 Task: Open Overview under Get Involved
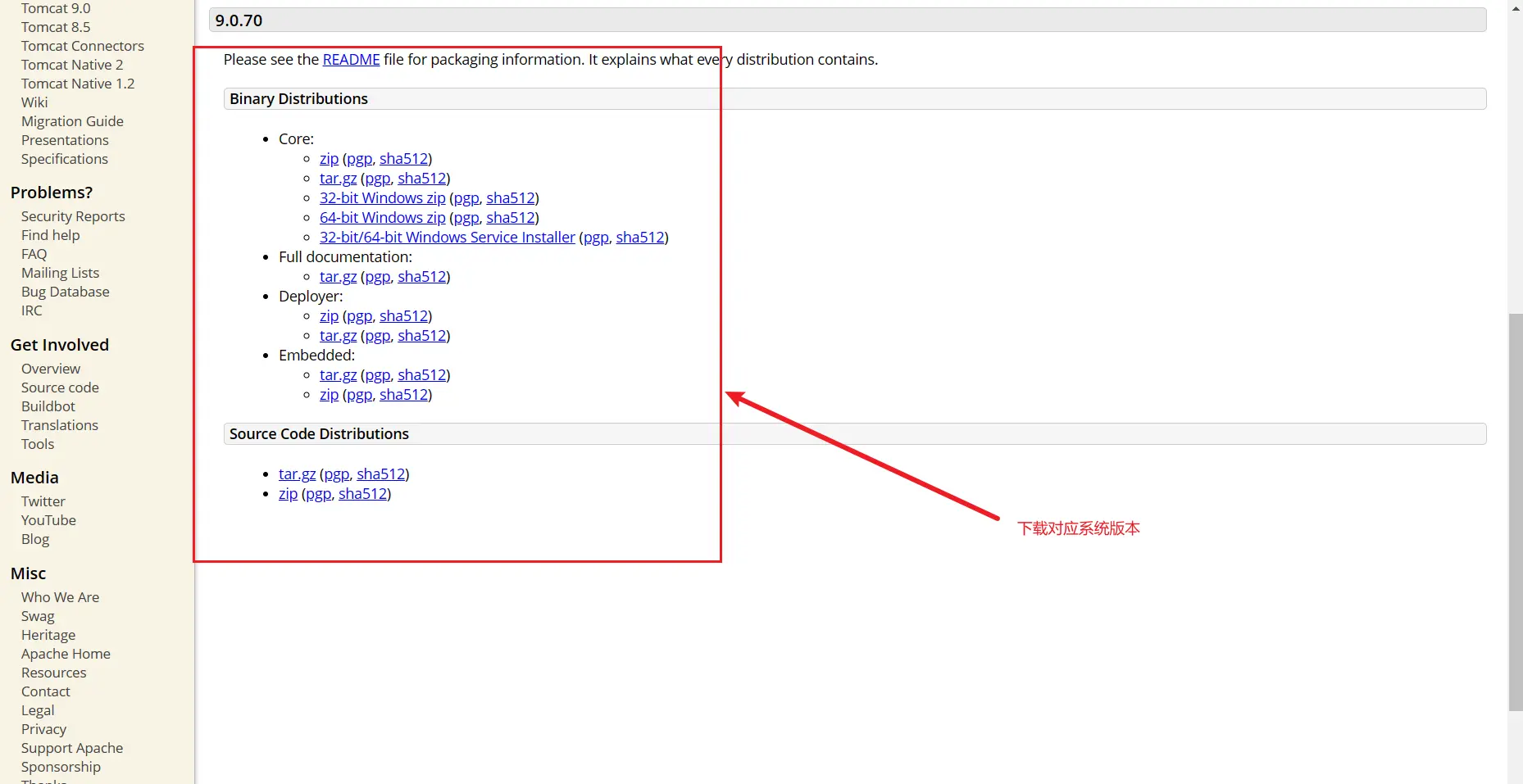pos(51,369)
